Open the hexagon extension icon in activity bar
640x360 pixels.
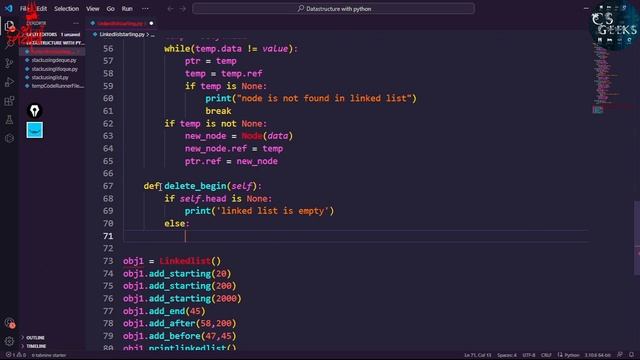click(x=9, y=138)
